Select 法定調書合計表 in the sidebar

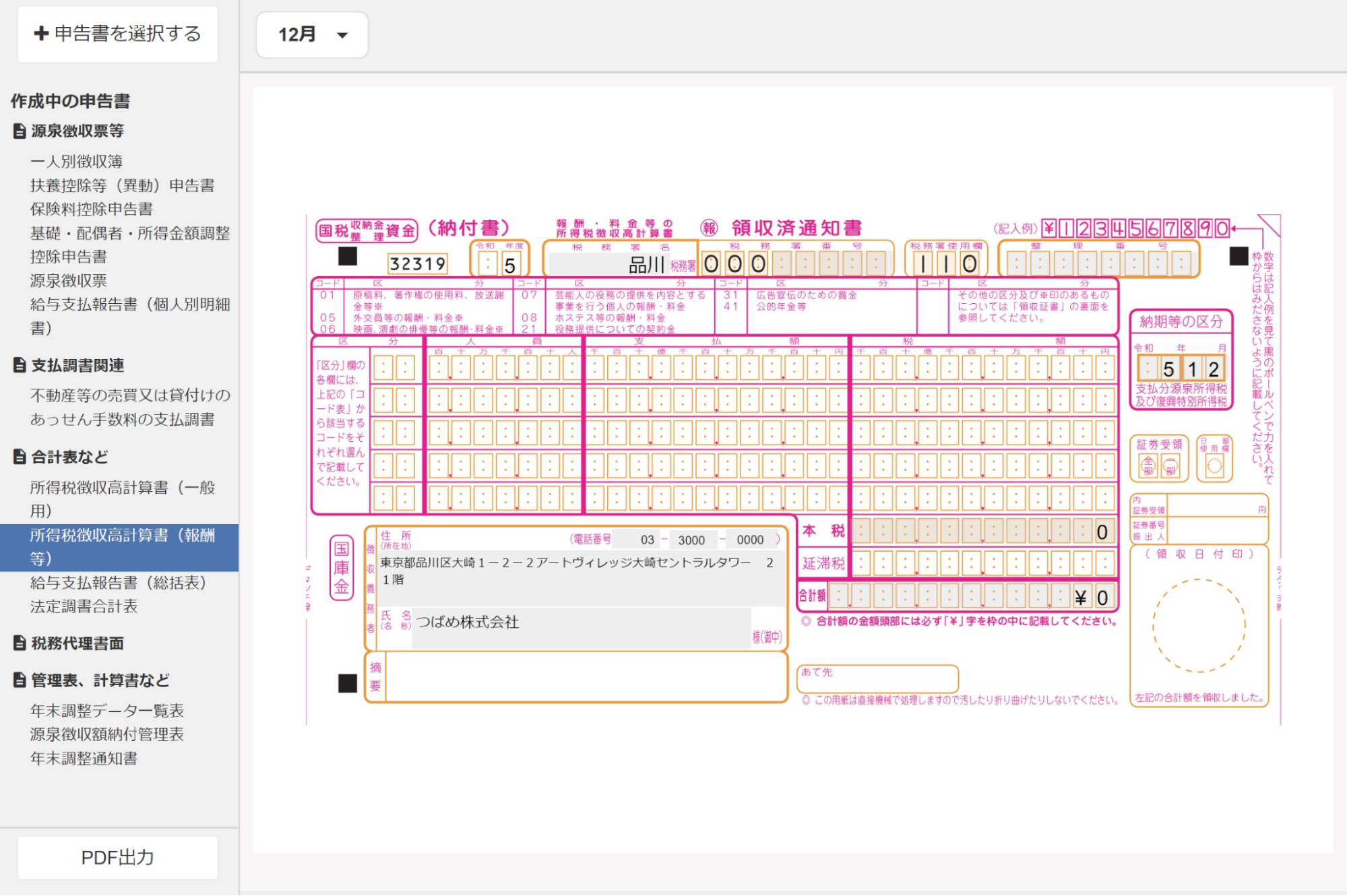tap(84, 606)
